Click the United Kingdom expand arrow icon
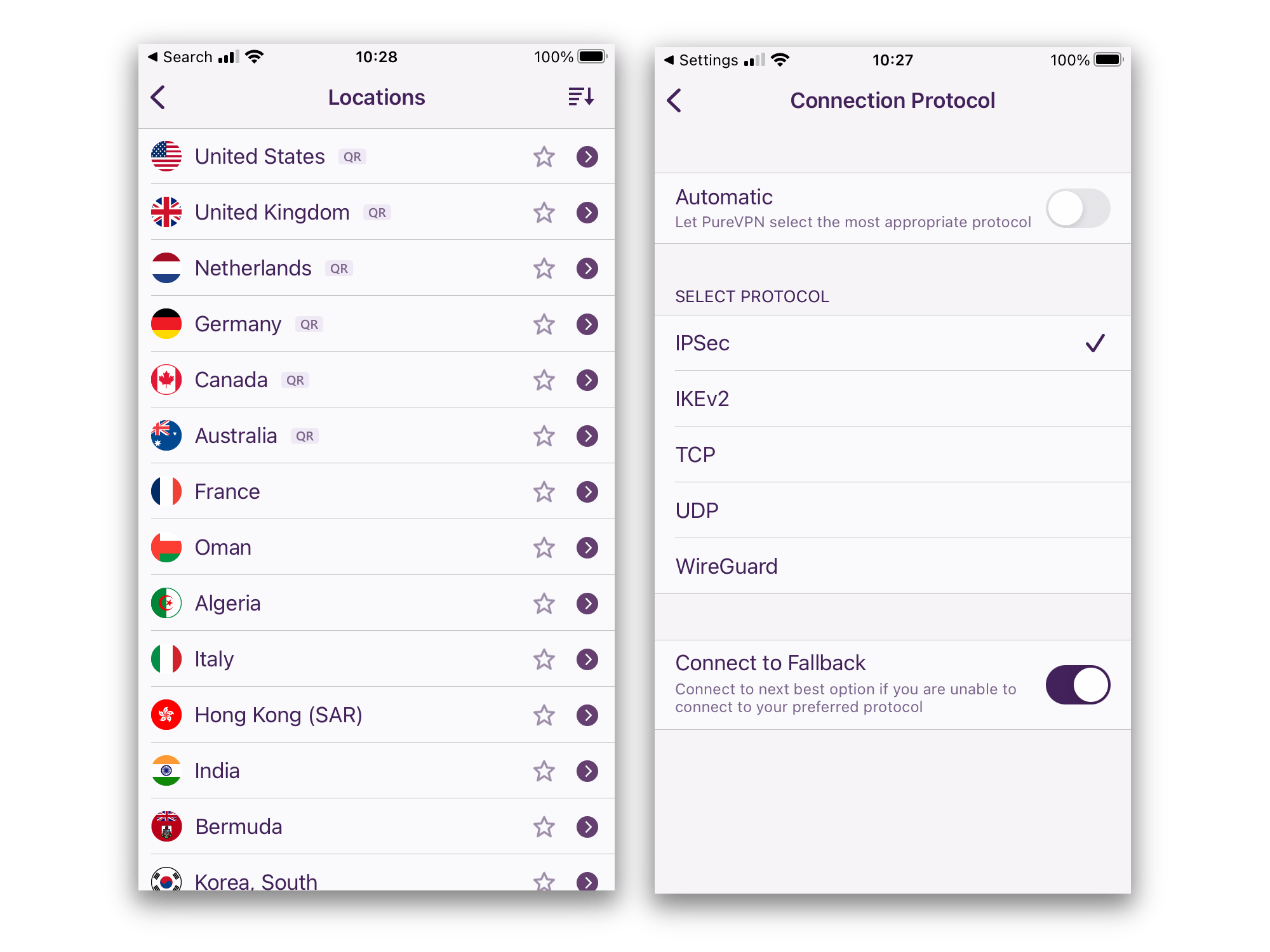1270x952 pixels. click(590, 211)
